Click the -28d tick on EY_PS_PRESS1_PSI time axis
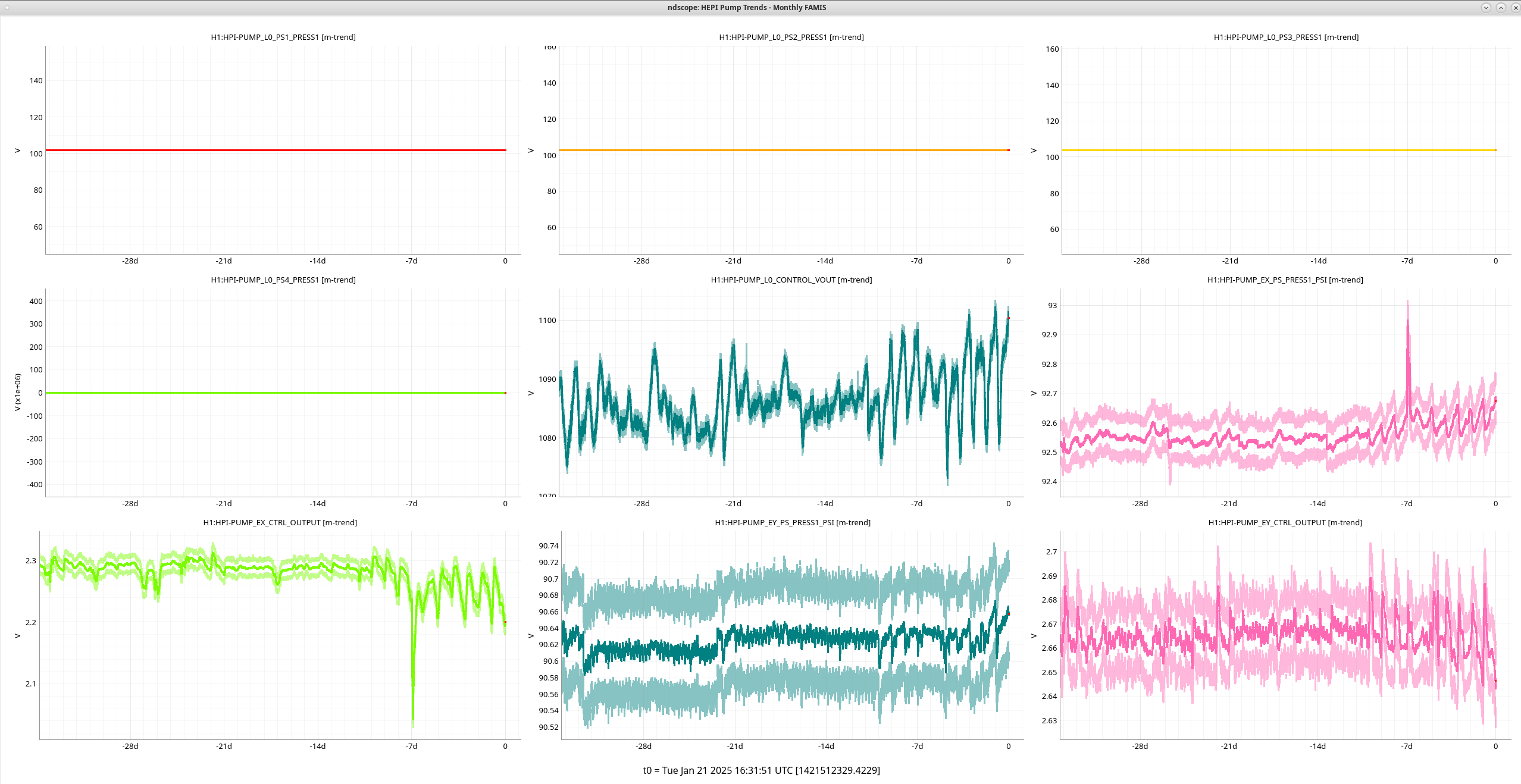The image size is (1521, 784). click(x=643, y=746)
